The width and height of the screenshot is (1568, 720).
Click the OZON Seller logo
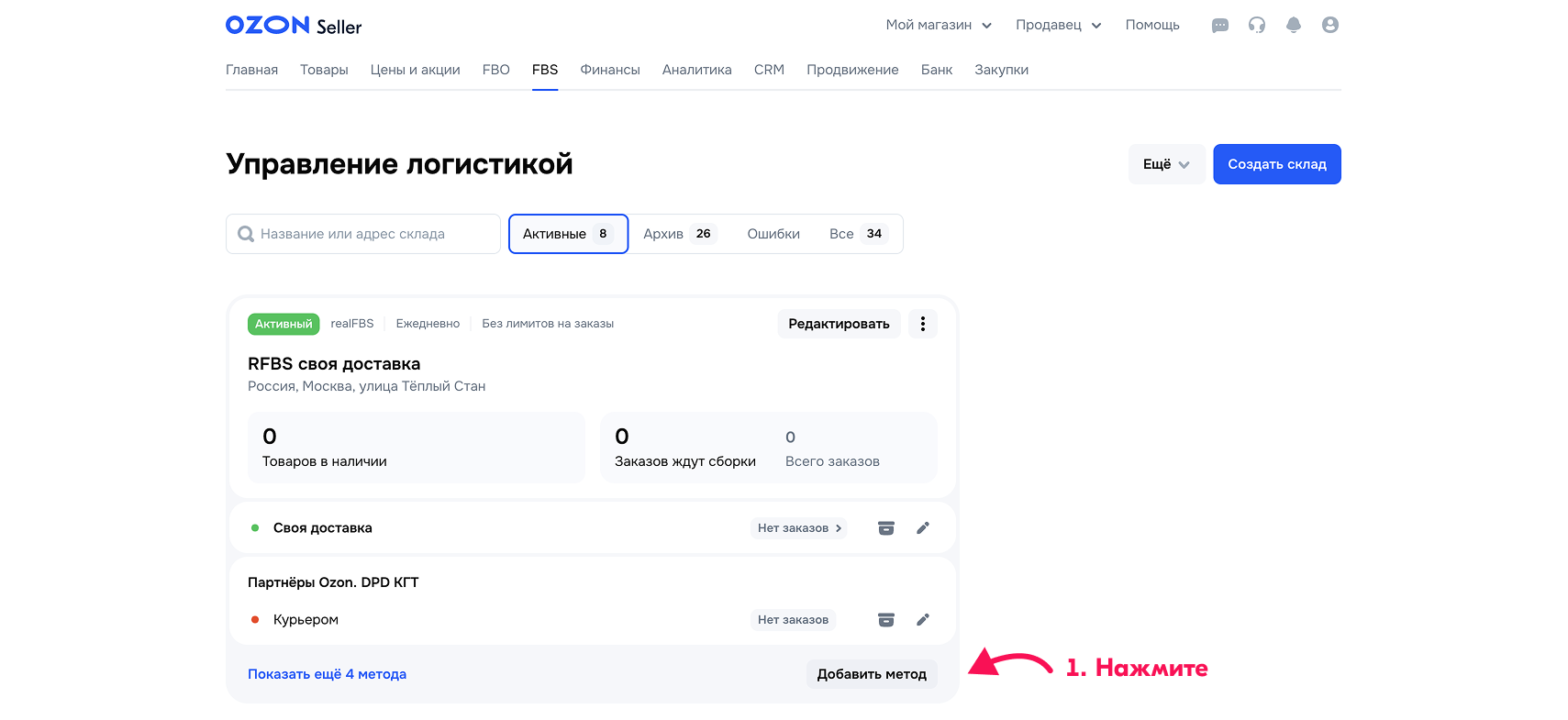(x=294, y=26)
